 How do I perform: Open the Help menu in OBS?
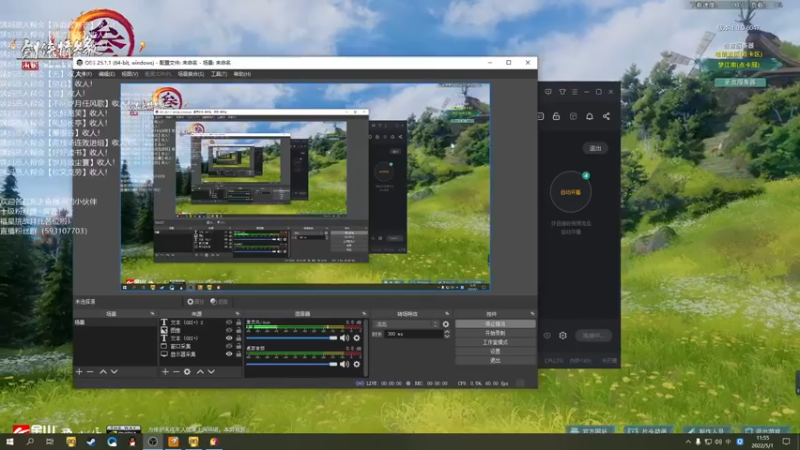click(242, 74)
